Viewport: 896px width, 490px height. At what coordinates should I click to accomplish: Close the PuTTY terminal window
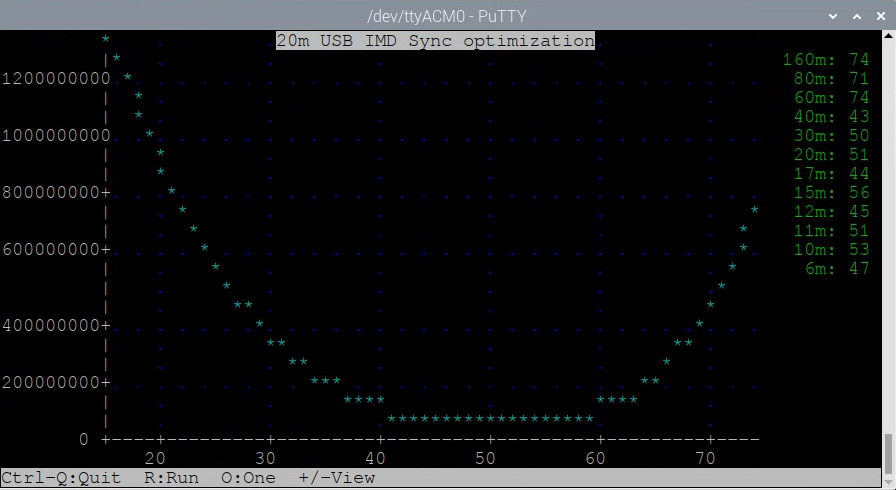tap(879, 16)
